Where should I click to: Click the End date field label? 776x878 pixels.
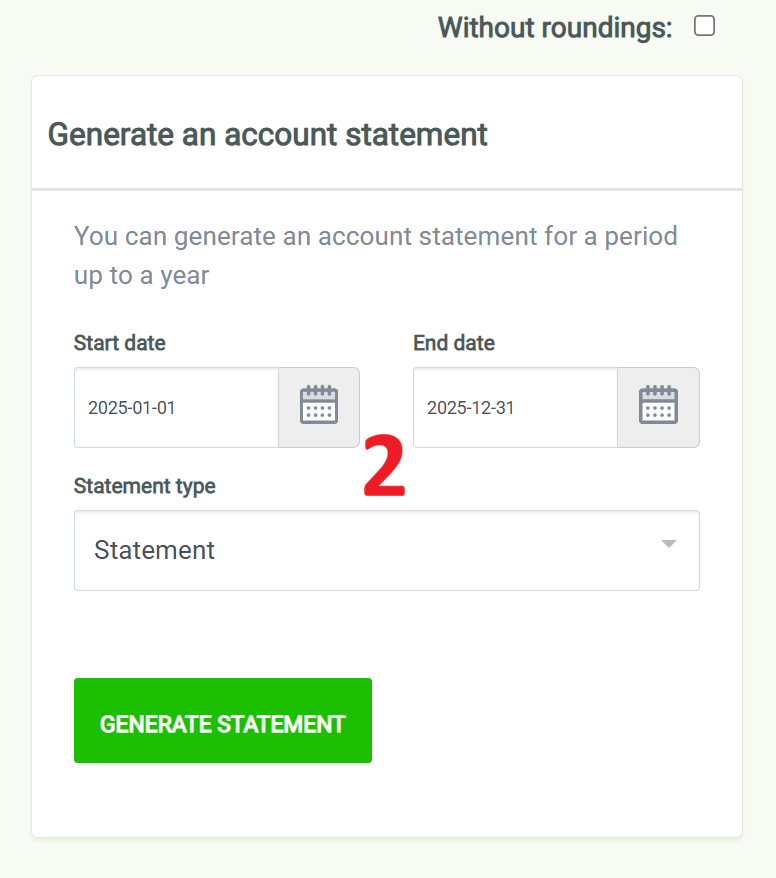pyautogui.click(x=454, y=343)
